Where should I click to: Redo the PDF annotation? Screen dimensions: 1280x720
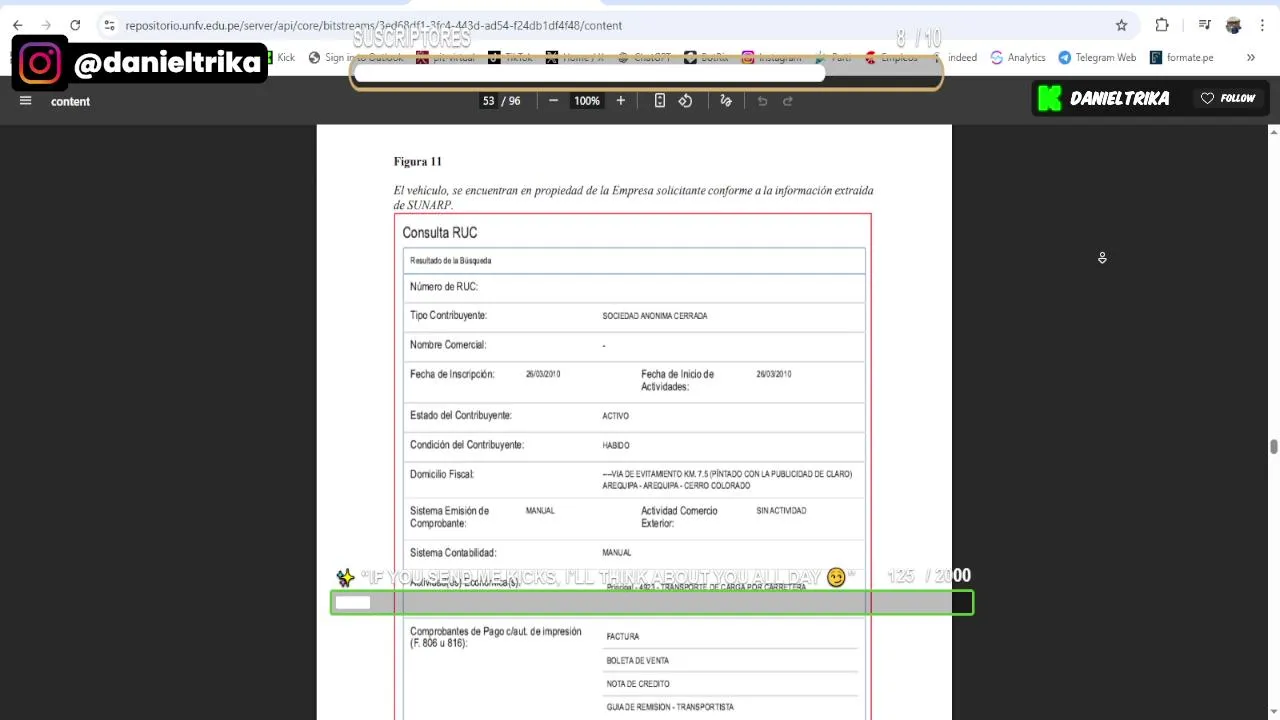[x=788, y=101]
